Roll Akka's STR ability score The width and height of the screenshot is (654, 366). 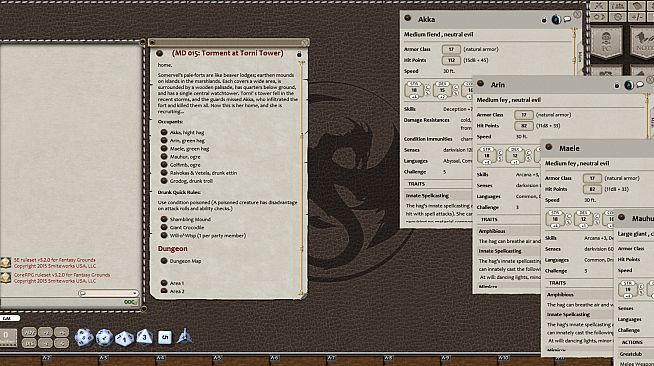click(x=414, y=90)
